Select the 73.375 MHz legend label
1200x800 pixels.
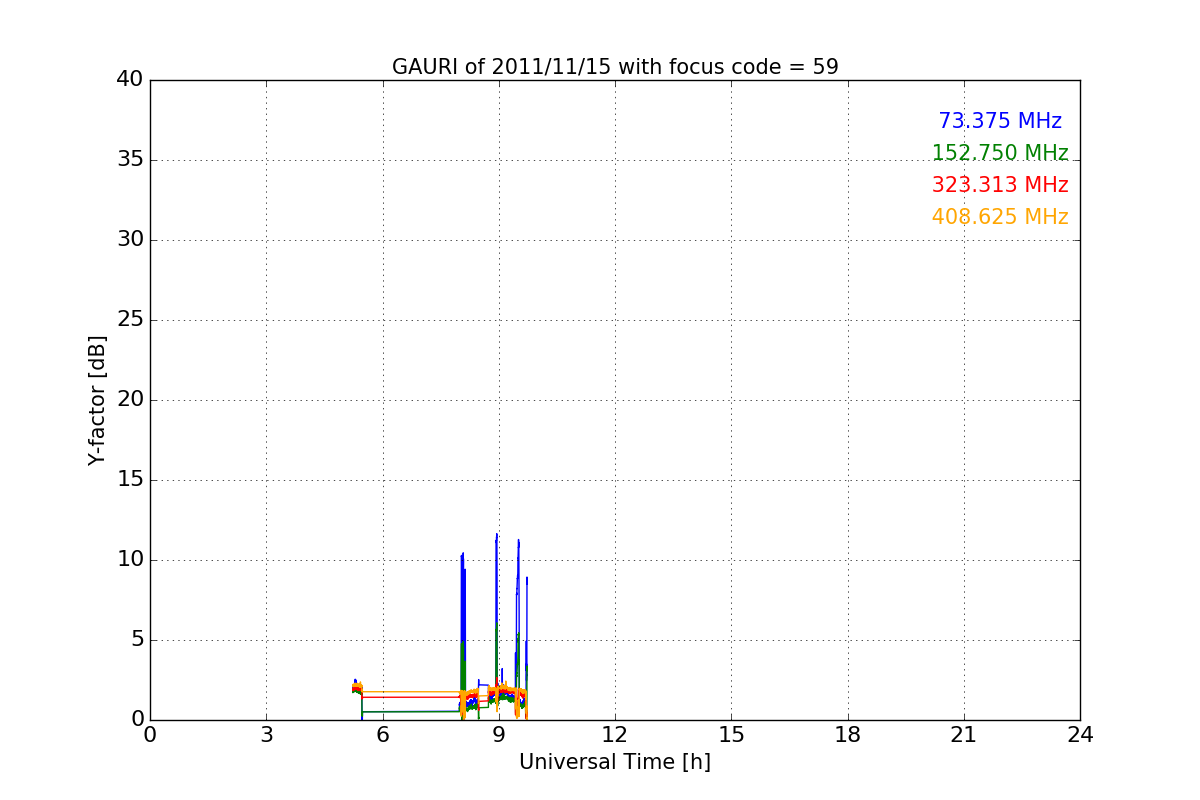[x=1000, y=121]
